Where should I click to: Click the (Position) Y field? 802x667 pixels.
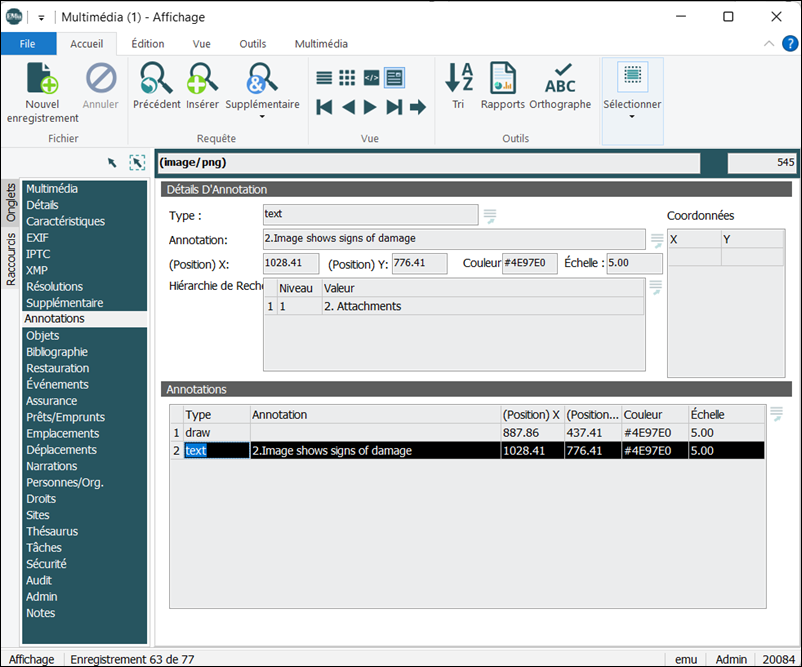coord(419,264)
